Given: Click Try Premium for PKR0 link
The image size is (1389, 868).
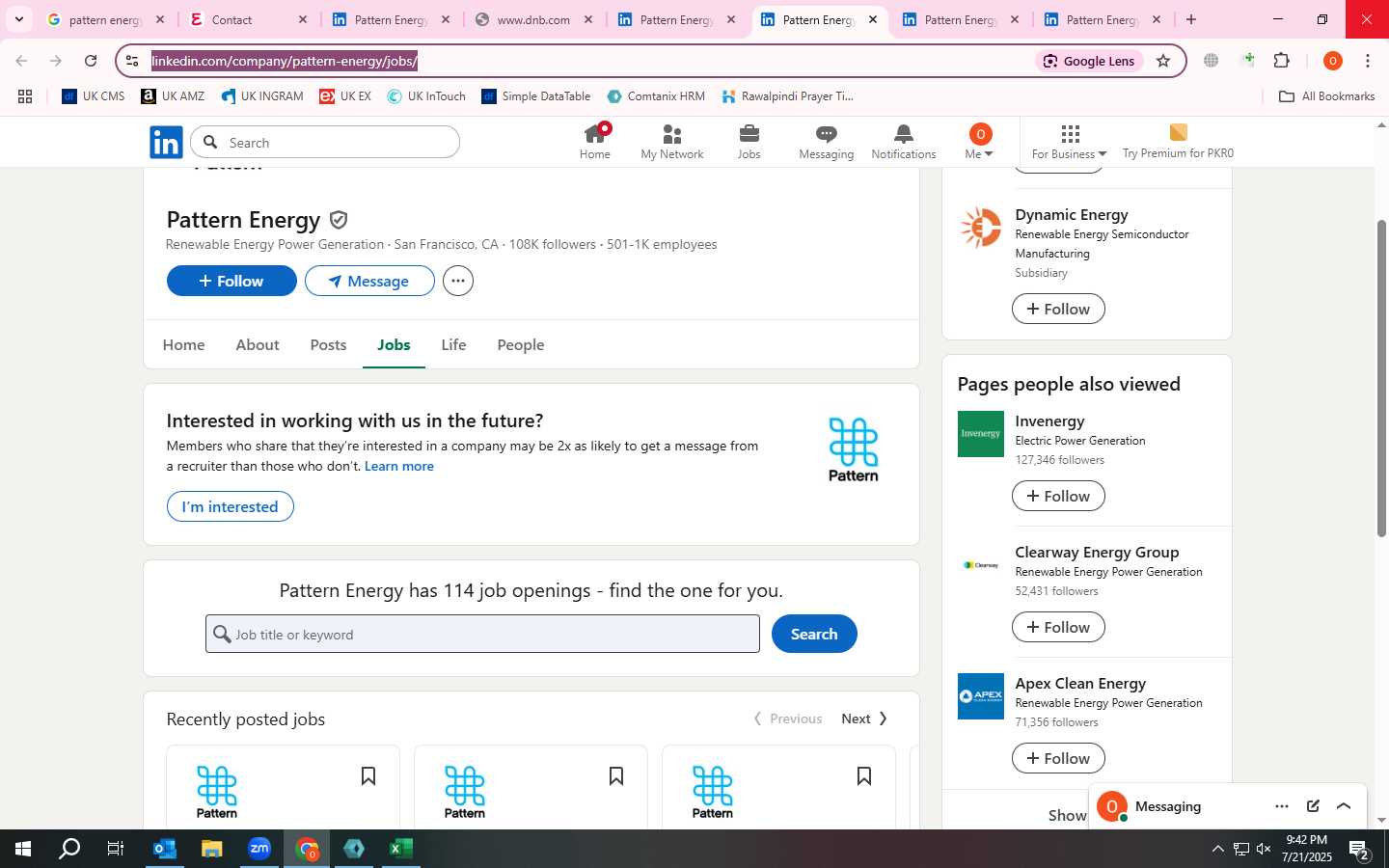Looking at the screenshot, I should (1178, 142).
